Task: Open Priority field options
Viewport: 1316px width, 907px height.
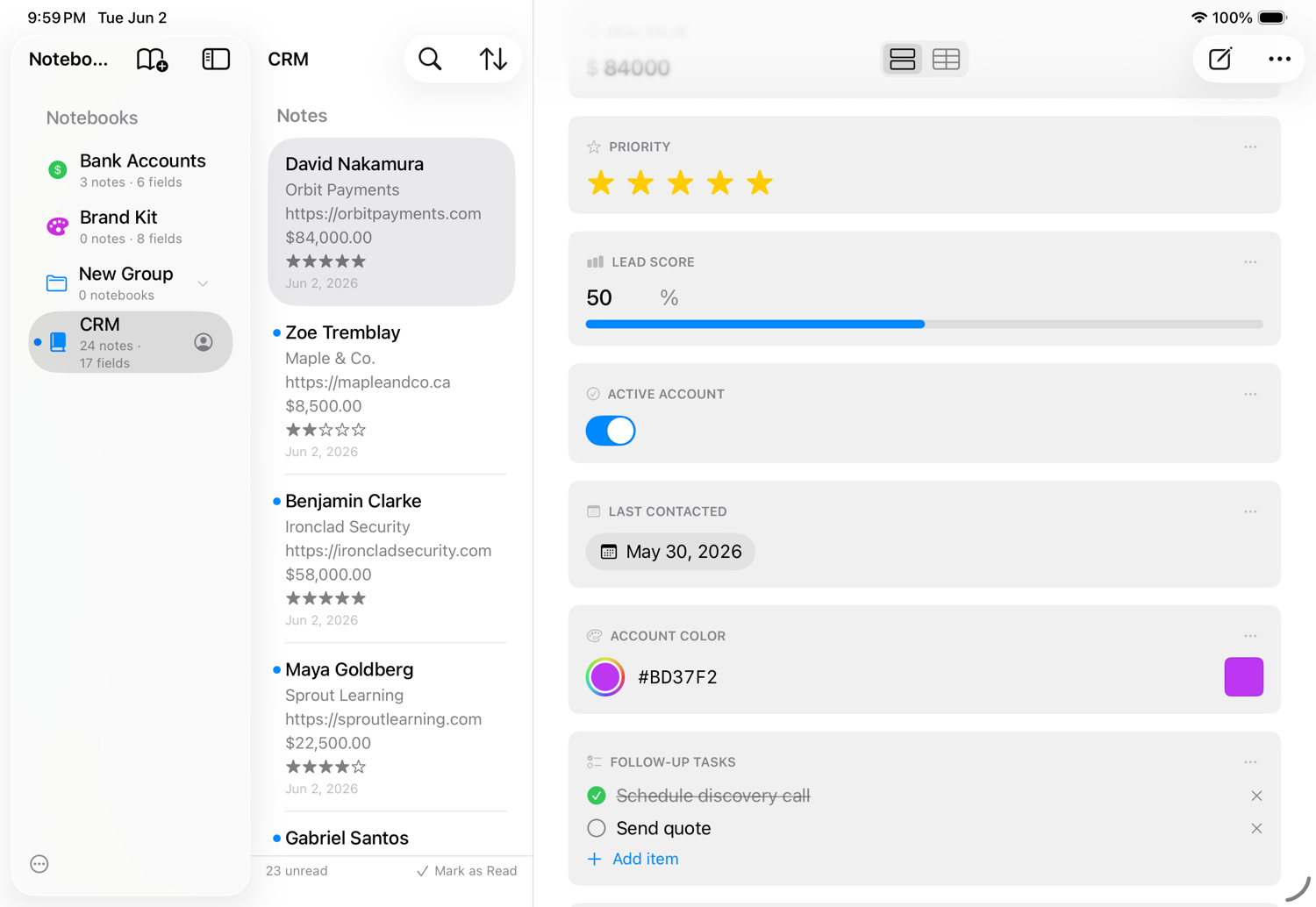Action: point(1250,146)
